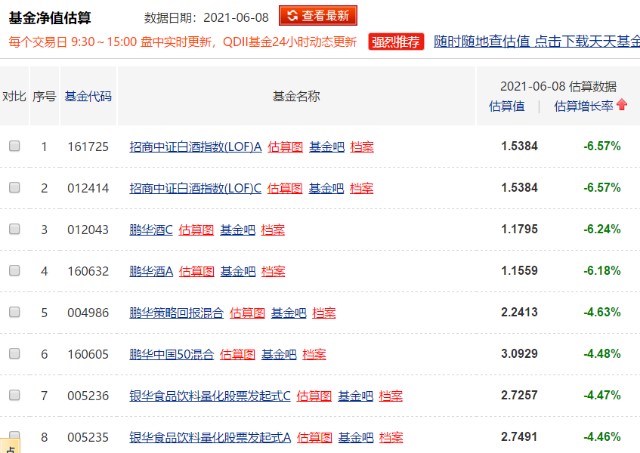Open fund 银华食品饮料量化股票发起式C
The width and height of the screenshot is (640, 453).
[x=210, y=396]
